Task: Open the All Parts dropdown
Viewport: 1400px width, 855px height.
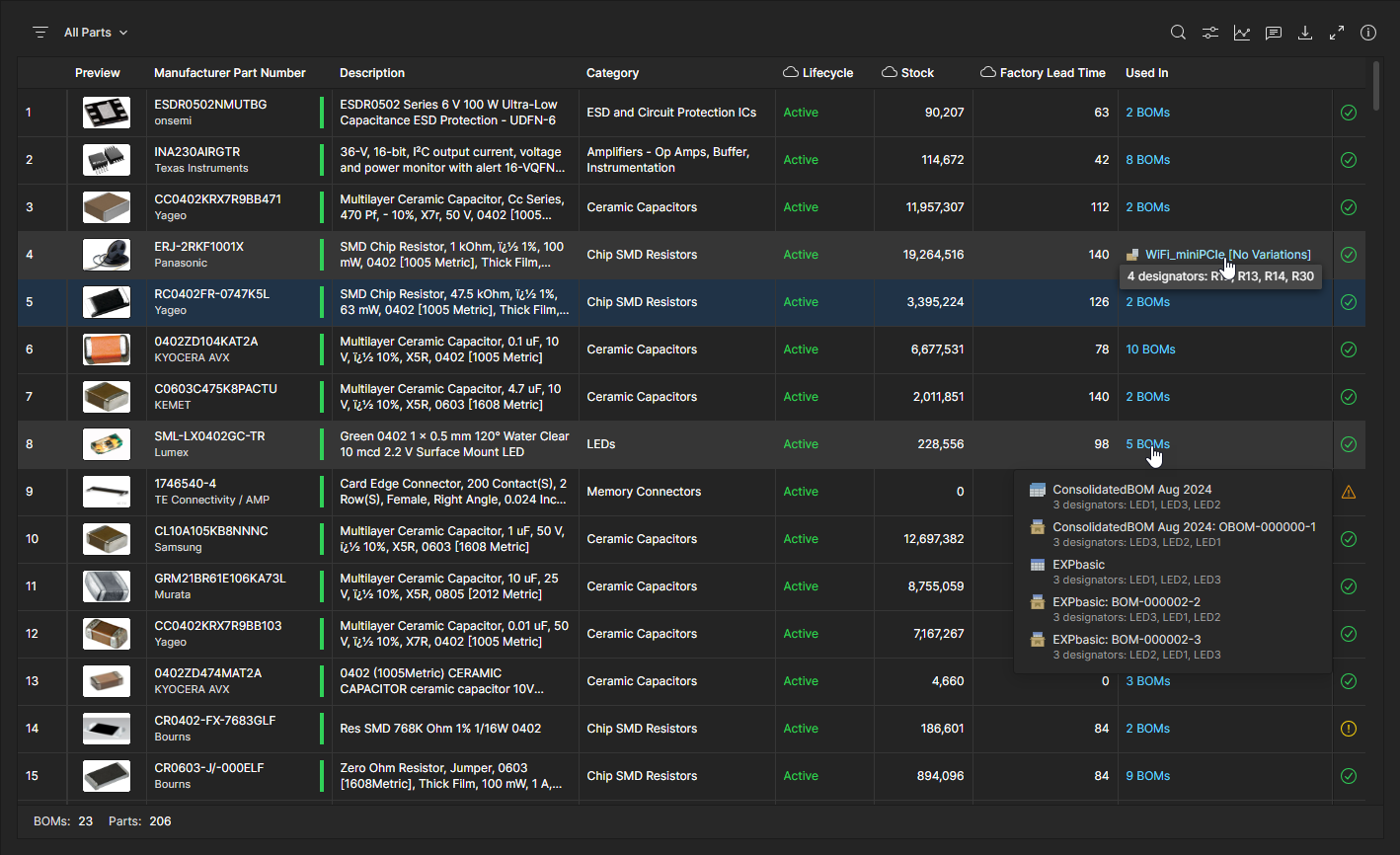Action: pyautogui.click(x=96, y=33)
